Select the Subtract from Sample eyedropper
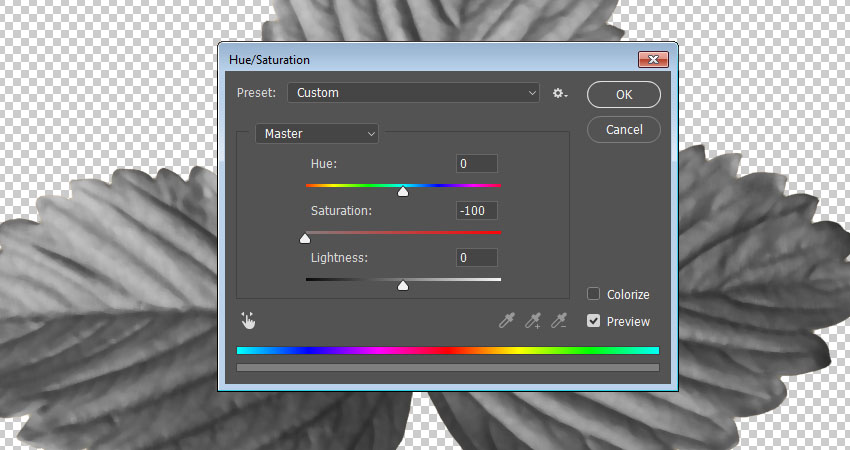The height and width of the screenshot is (450, 850). click(x=559, y=321)
